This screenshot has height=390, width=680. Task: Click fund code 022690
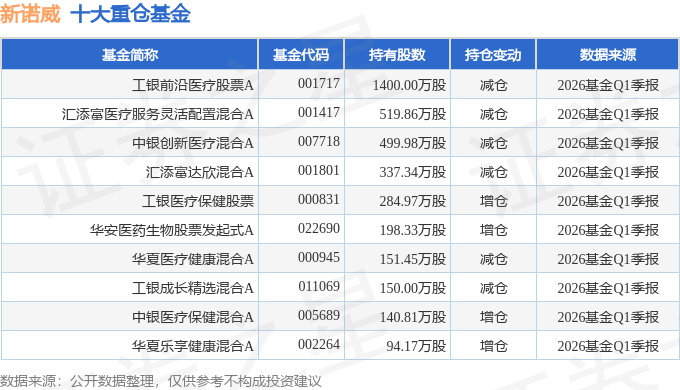point(319,228)
